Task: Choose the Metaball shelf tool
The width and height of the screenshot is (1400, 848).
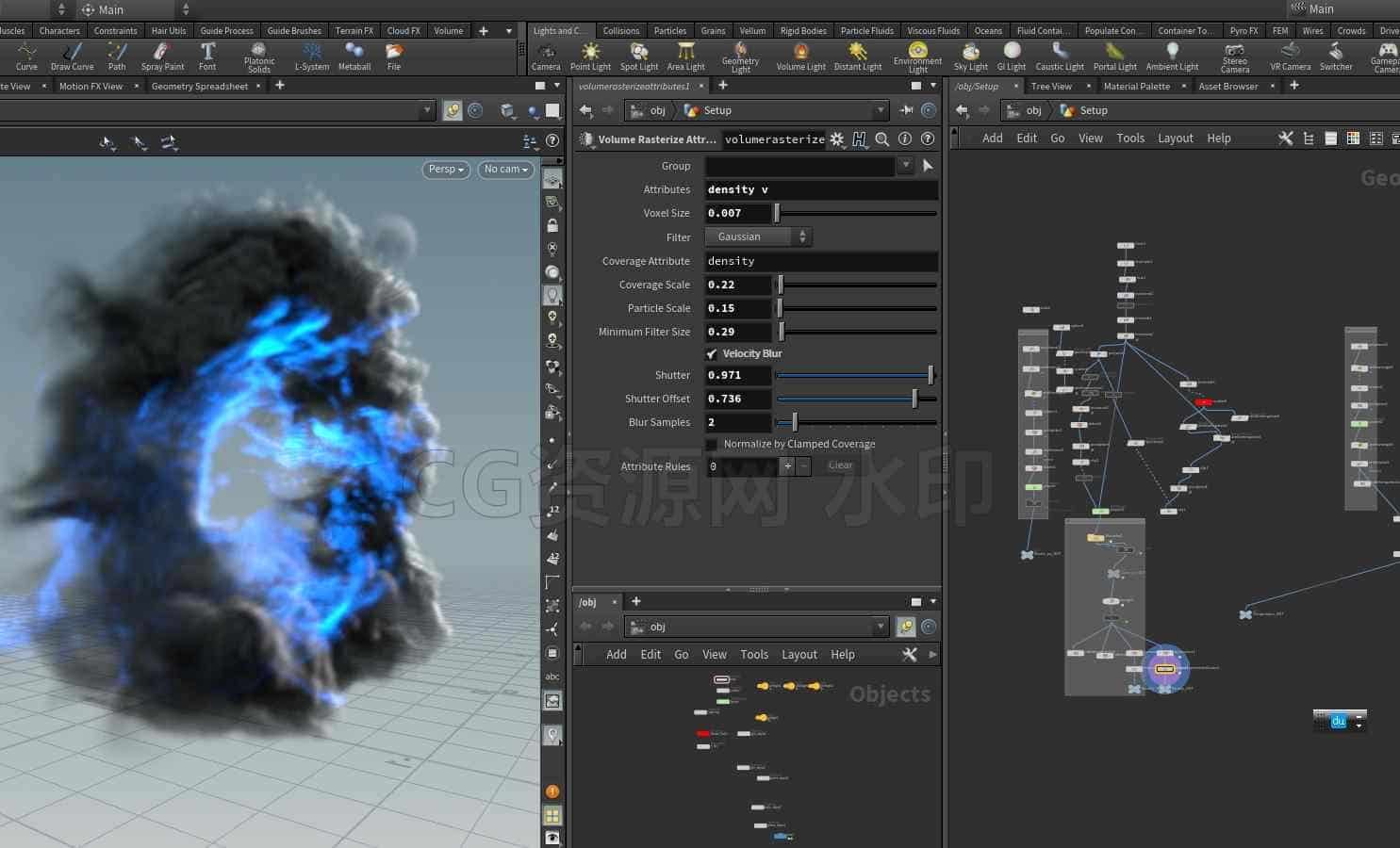Action: (x=354, y=56)
